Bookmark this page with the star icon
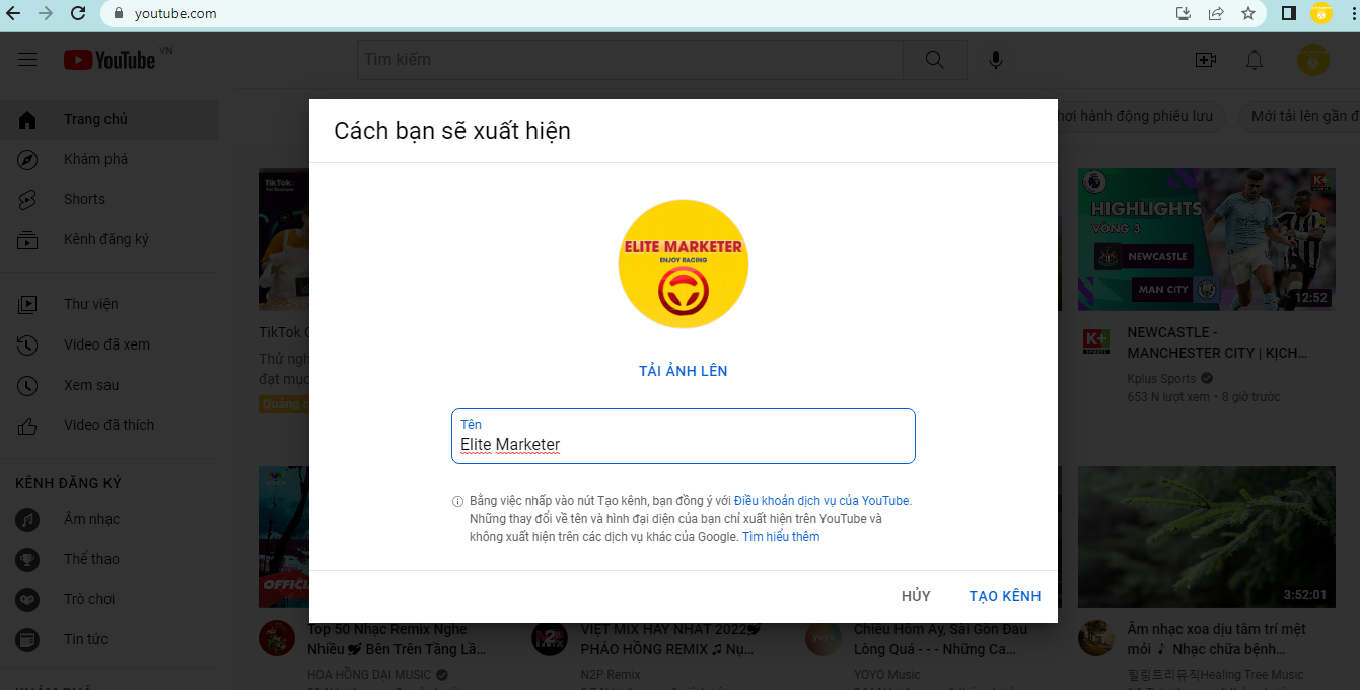 (1248, 14)
